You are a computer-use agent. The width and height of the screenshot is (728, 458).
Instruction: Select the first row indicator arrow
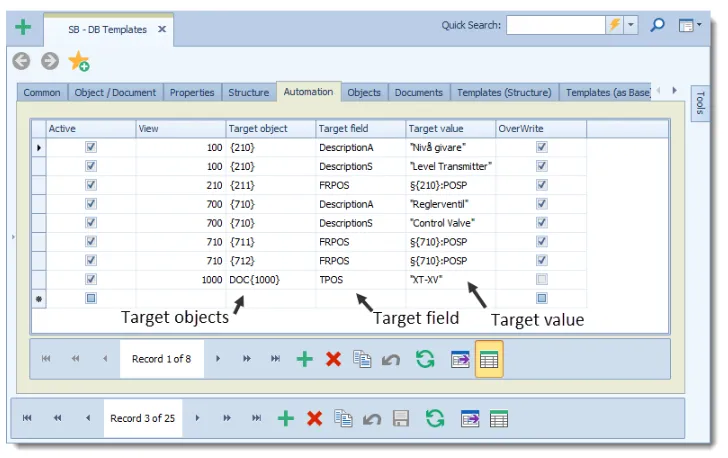coord(39,148)
